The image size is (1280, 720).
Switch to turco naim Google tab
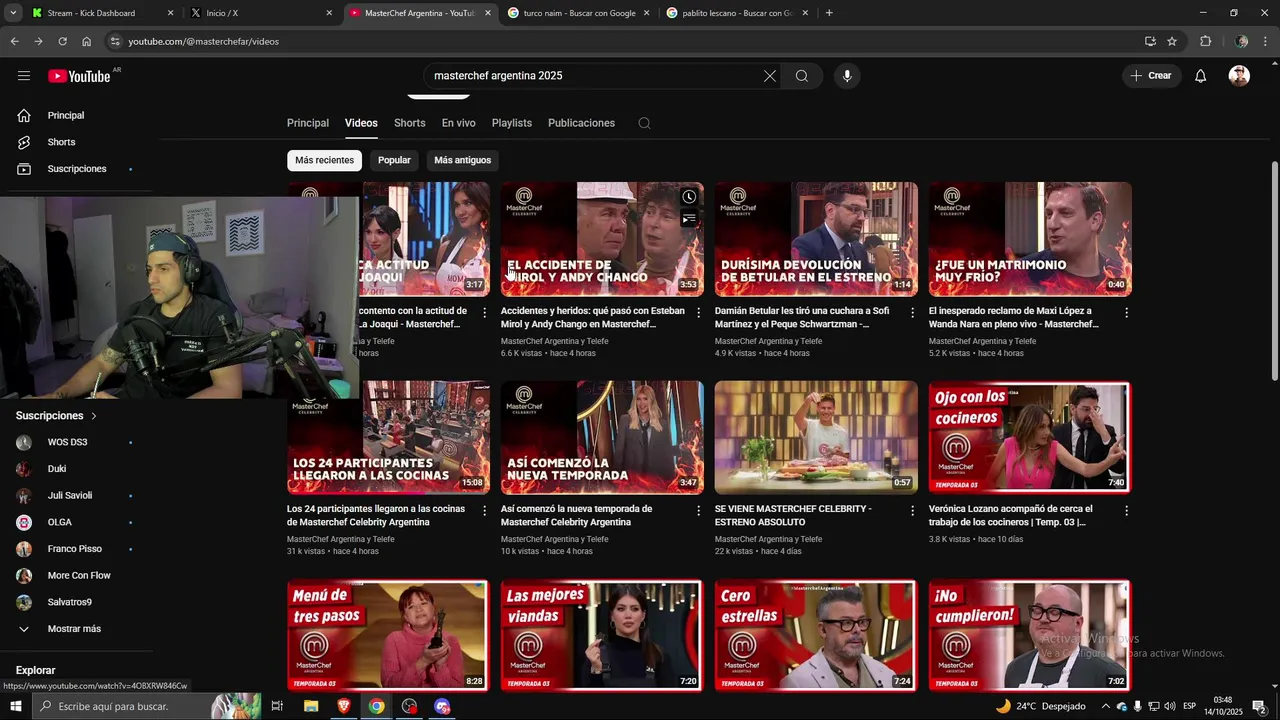click(580, 13)
